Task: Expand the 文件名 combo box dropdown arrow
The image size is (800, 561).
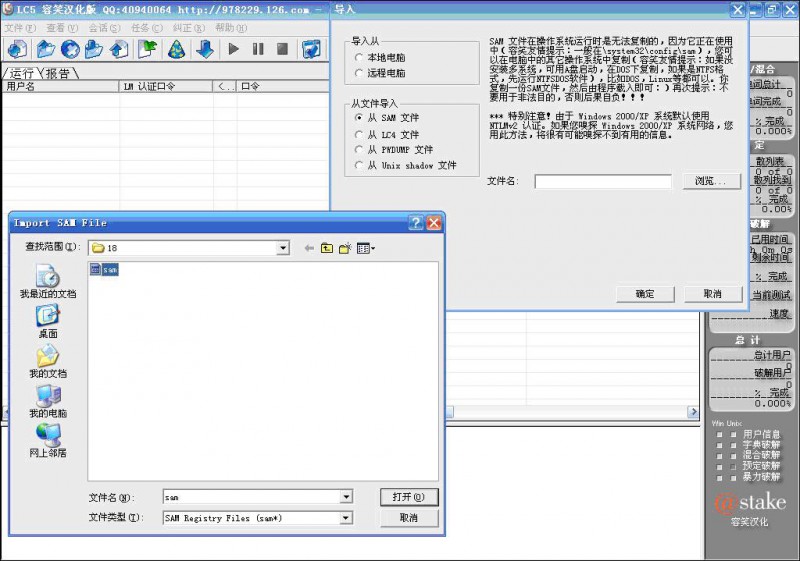Action: pos(346,497)
